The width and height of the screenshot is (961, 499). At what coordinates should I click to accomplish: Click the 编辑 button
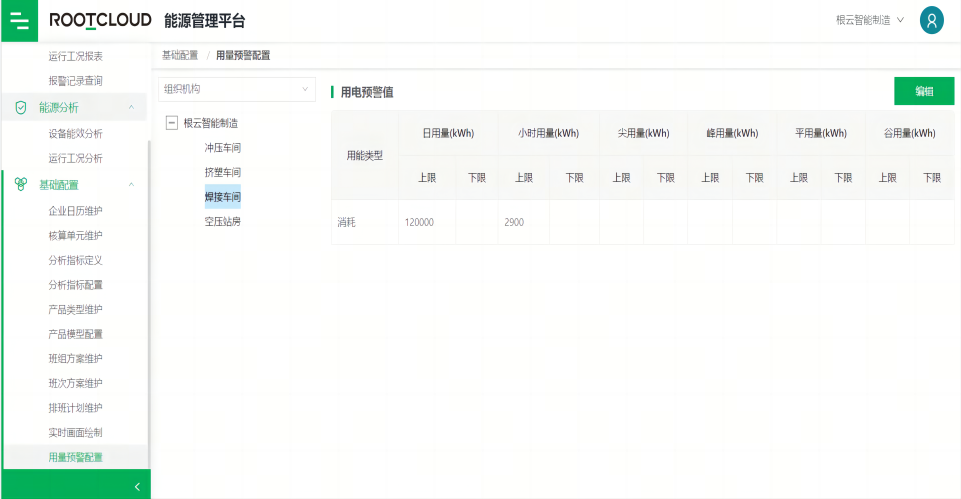pyautogui.click(x=923, y=91)
